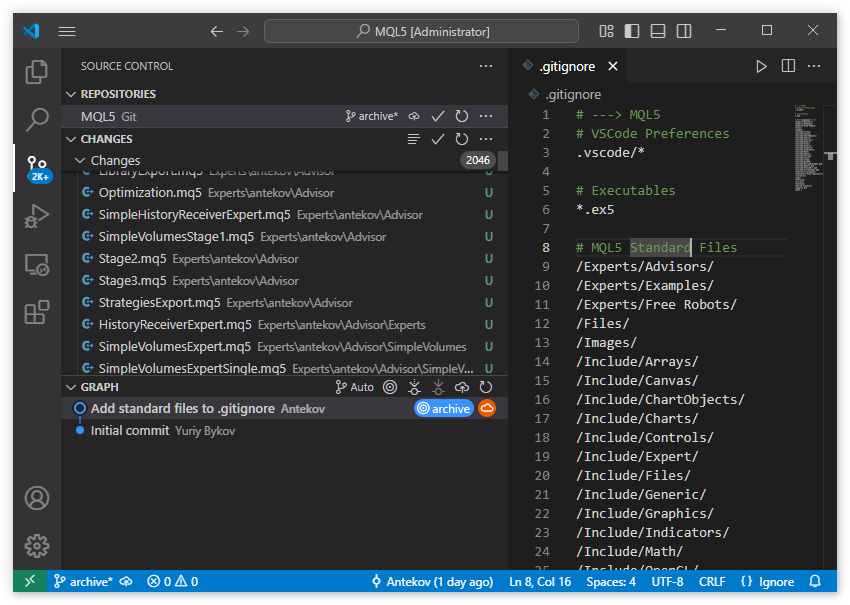Open more actions for MQL5 repository

(486, 116)
